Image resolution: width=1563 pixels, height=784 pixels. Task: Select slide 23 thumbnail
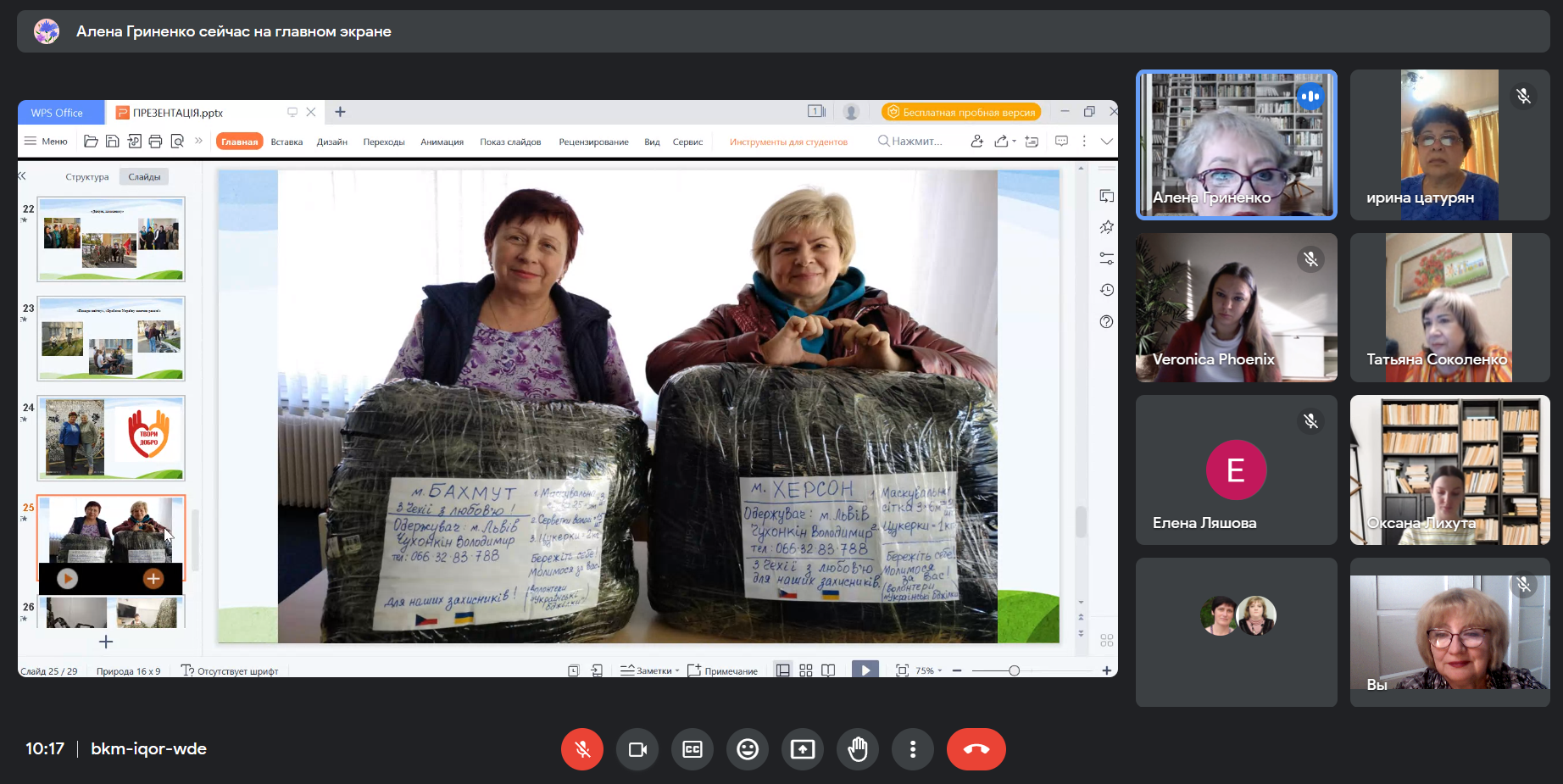click(111, 338)
